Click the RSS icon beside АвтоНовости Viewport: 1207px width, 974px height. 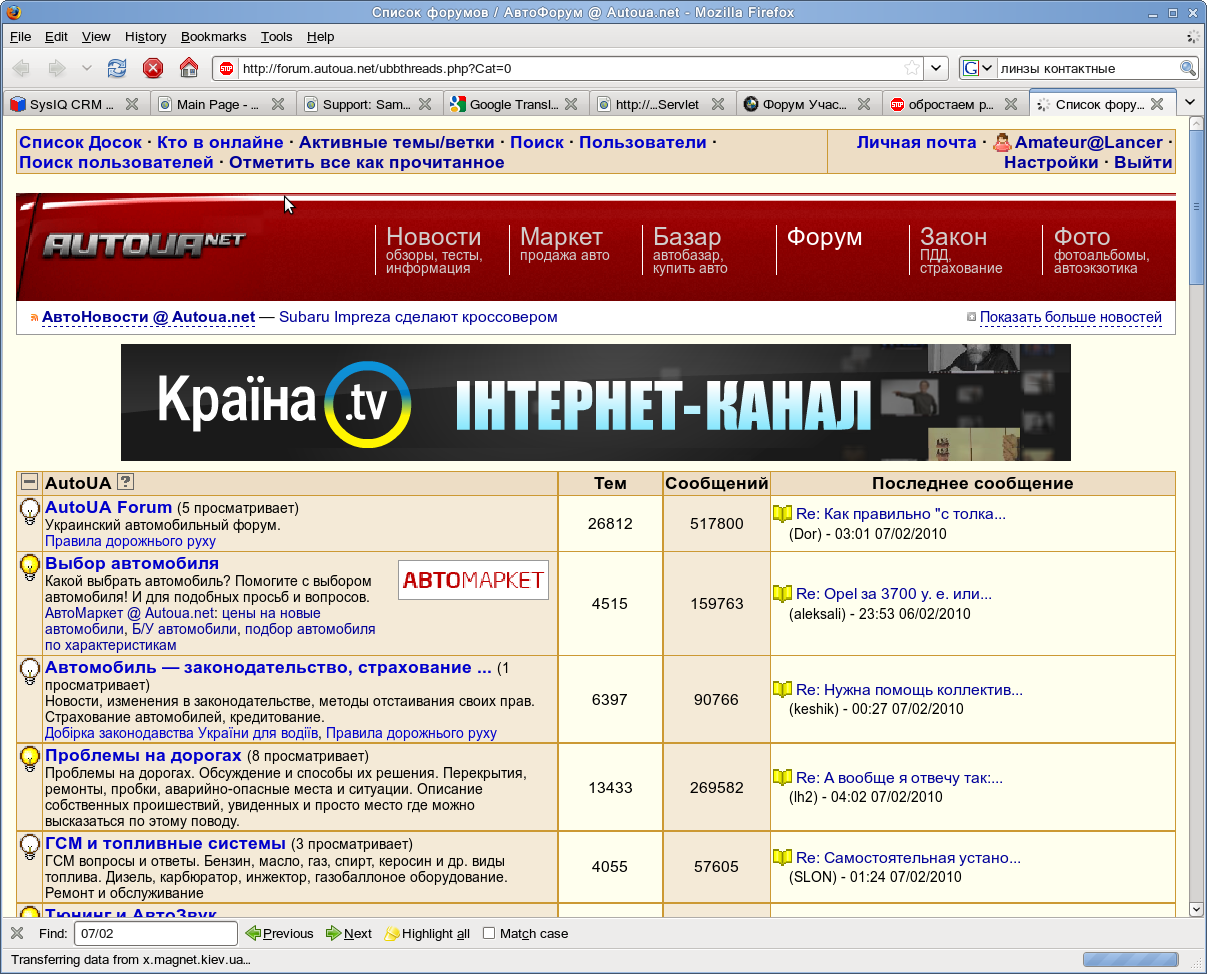[34, 318]
